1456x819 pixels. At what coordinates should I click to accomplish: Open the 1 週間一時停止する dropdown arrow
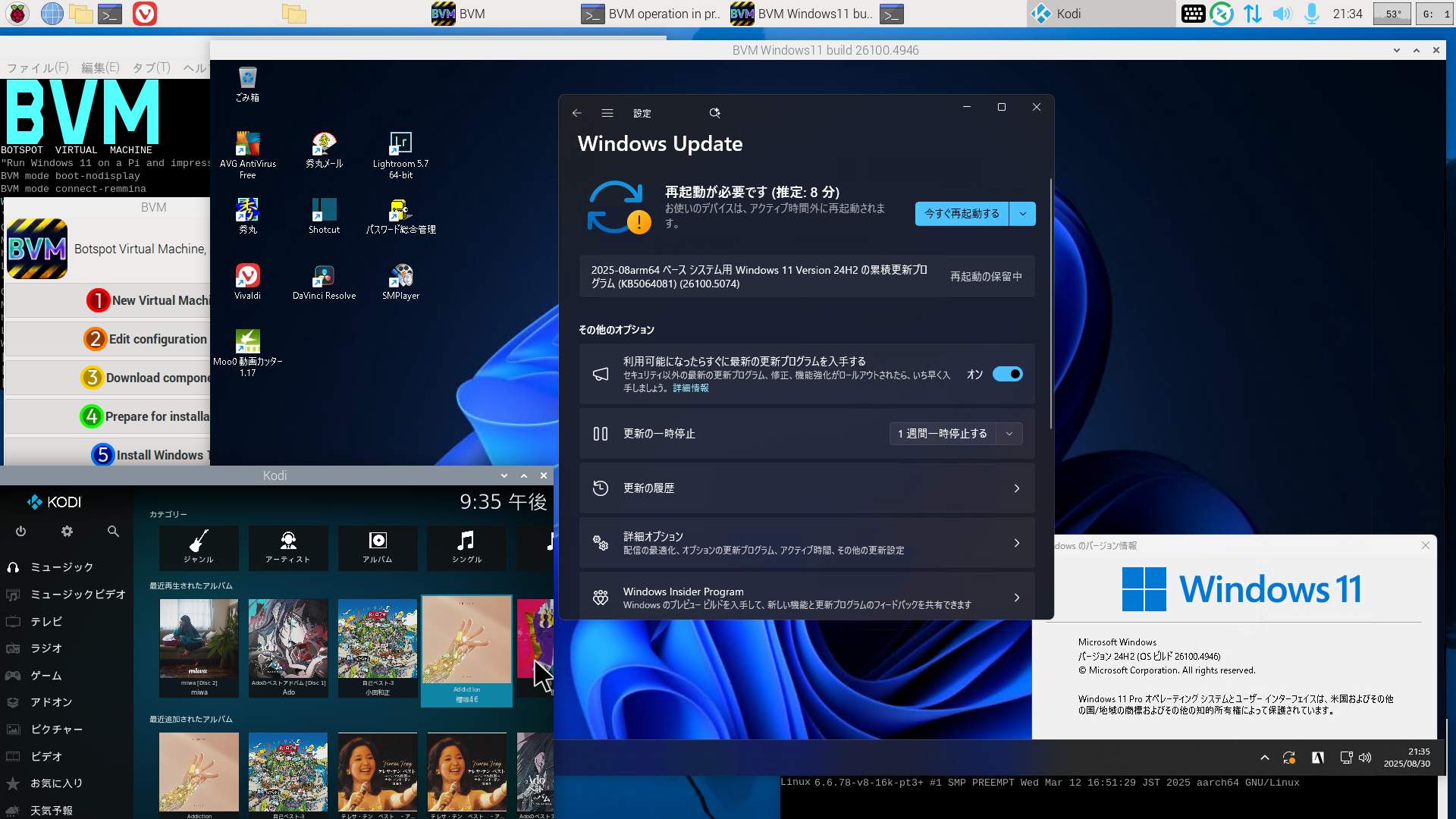tap(1009, 434)
